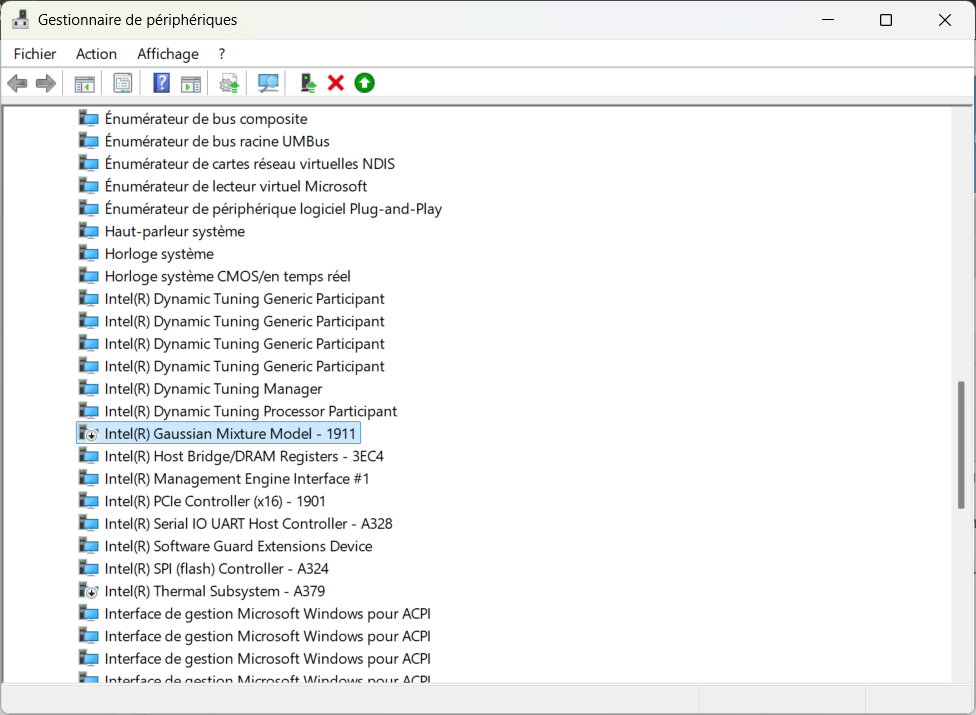Select Énumérateur de bus composite
Image resolution: width=976 pixels, height=715 pixels.
pos(206,119)
